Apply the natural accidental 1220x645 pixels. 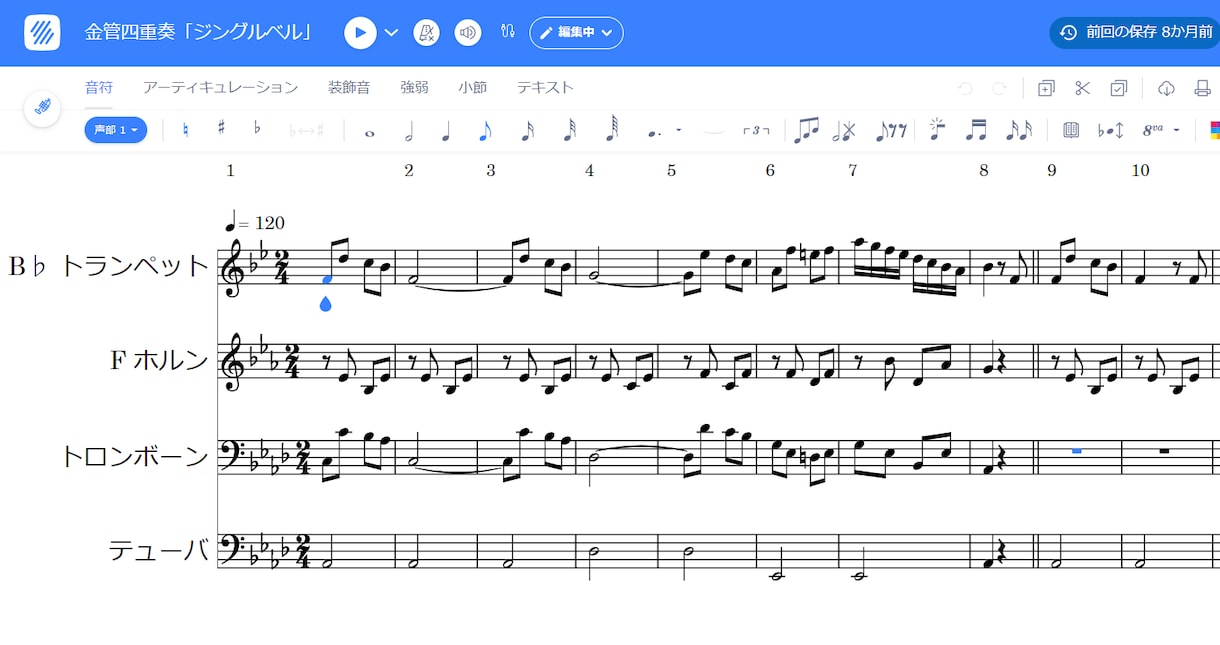185,129
